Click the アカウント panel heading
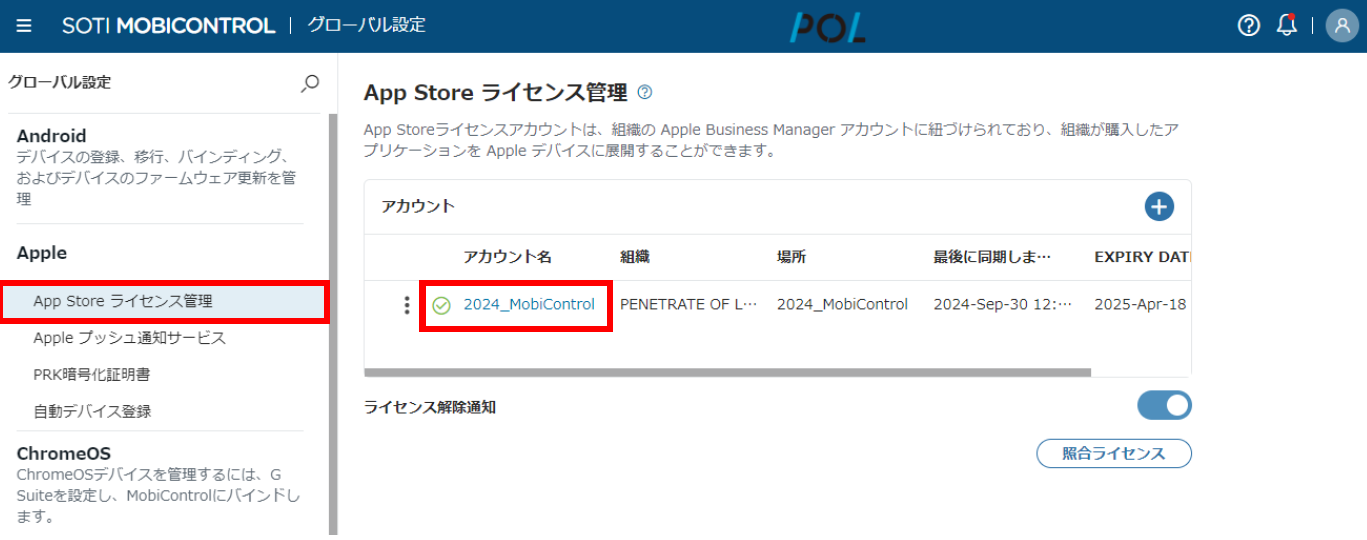This screenshot has height=540, width=1367. pyautogui.click(x=418, y=207)
